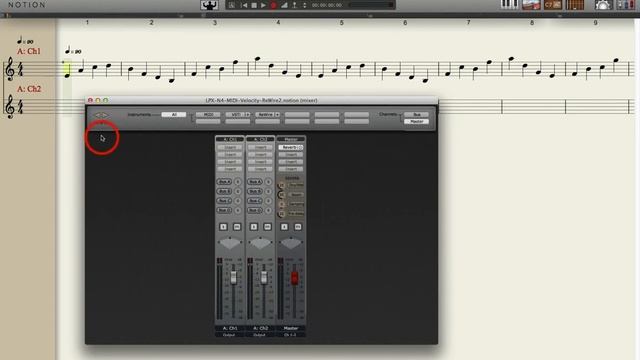Click the Bus B send knob on A: Ch2

click(x=268, y=191)
